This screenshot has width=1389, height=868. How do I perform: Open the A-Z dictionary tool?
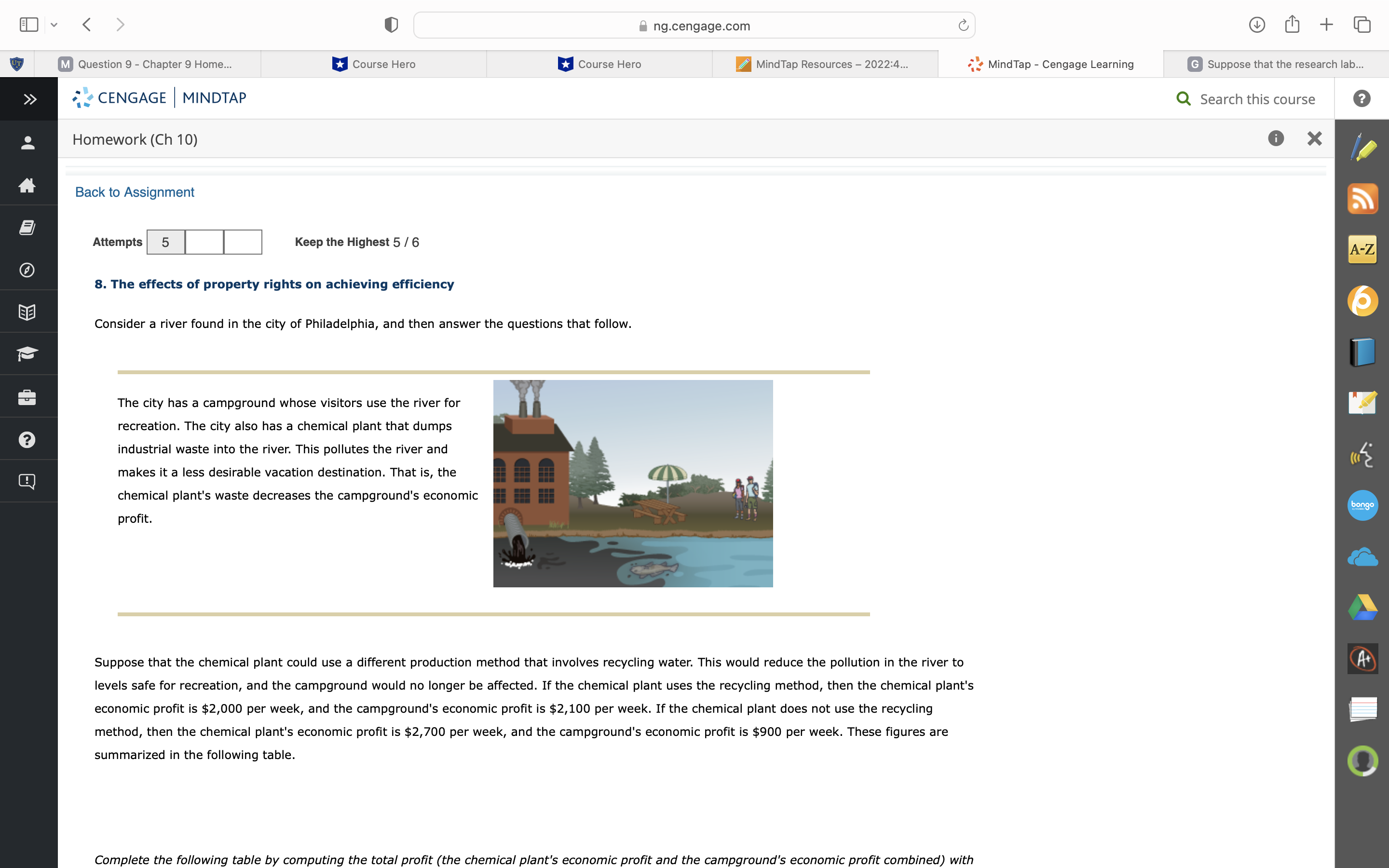(1362, 249)
